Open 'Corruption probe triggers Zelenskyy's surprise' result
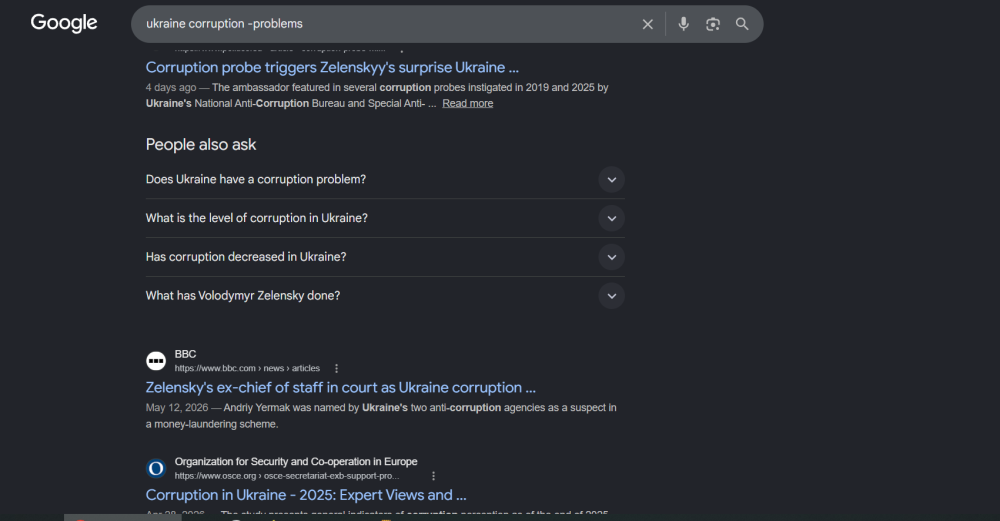The width and height of the screenshot is (1000, 521). click(x=332, y=68)
